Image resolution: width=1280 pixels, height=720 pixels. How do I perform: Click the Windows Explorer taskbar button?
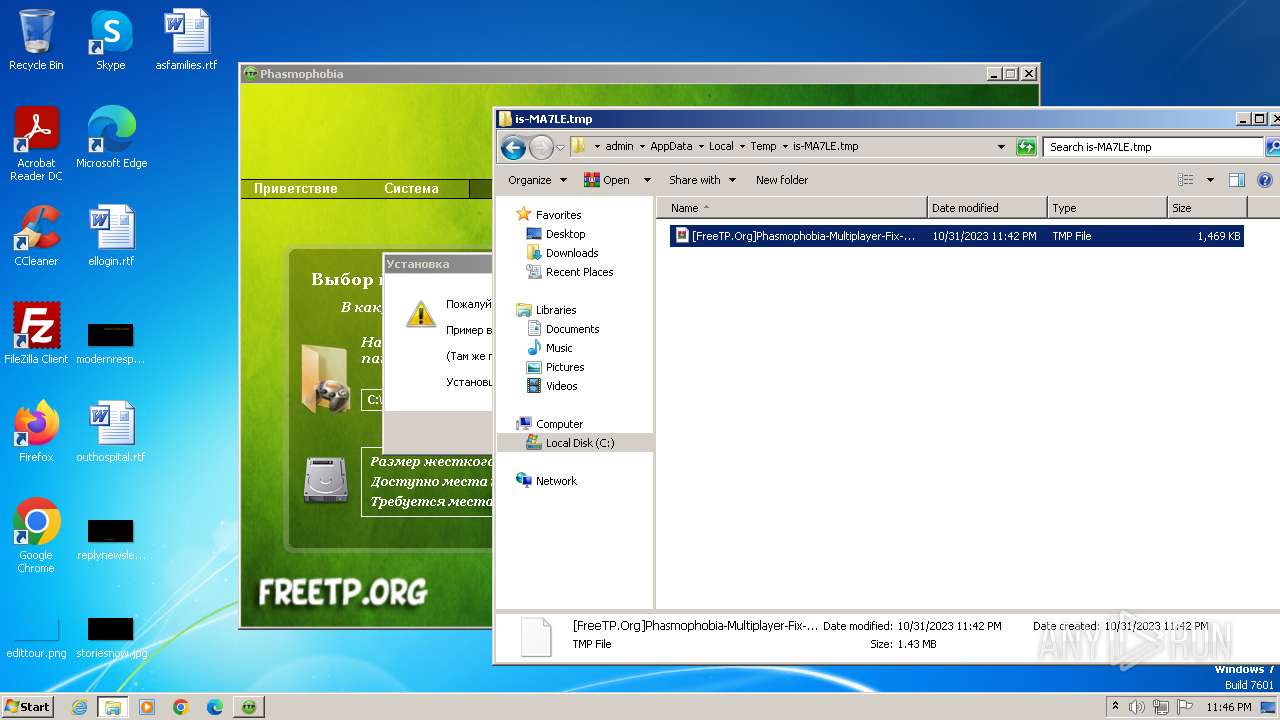click(112, 707)
